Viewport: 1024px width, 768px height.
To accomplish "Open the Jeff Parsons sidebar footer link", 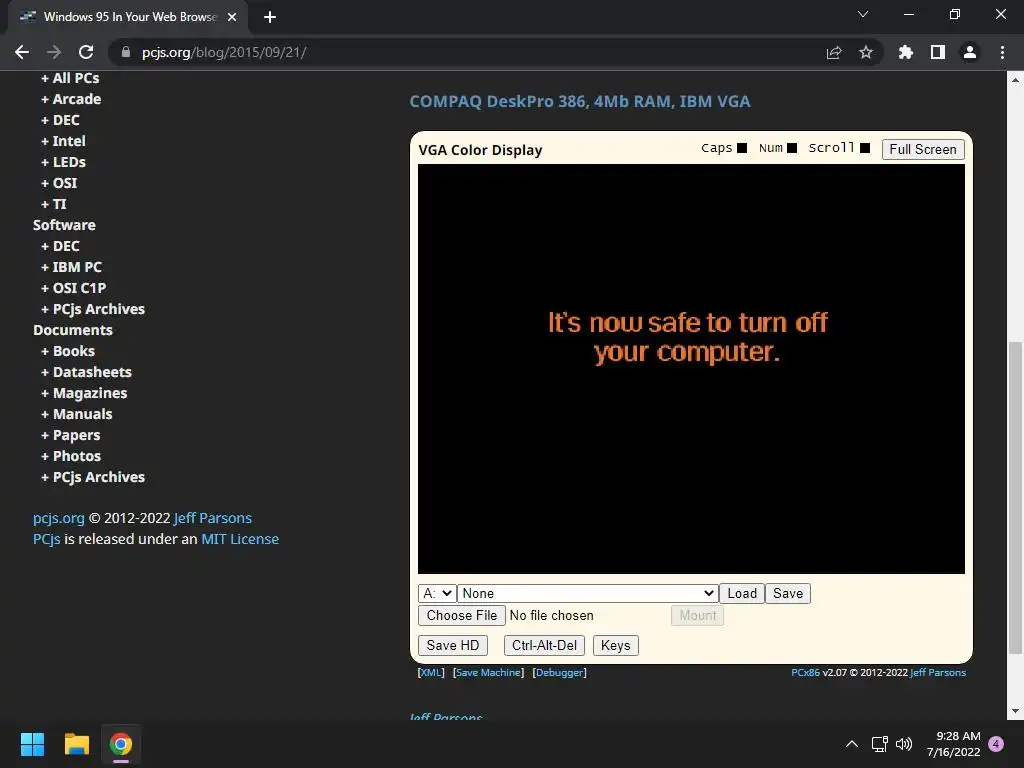I will [x=213, y=518].
